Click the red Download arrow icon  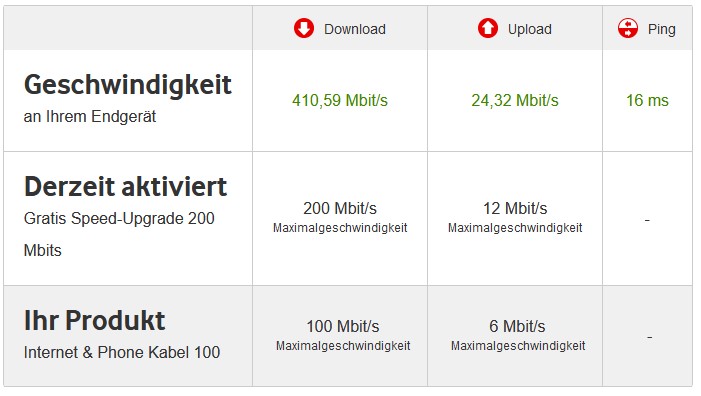[304, 28]
